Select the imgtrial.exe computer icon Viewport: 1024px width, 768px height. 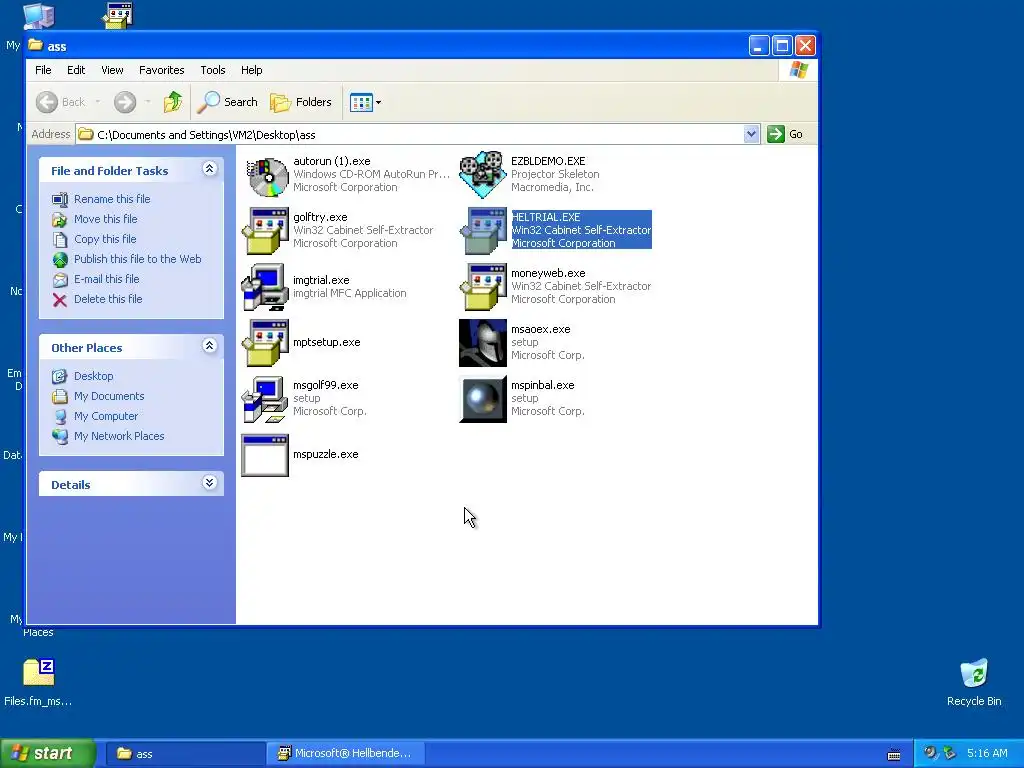pyautogui.click(x=265, y=287)
